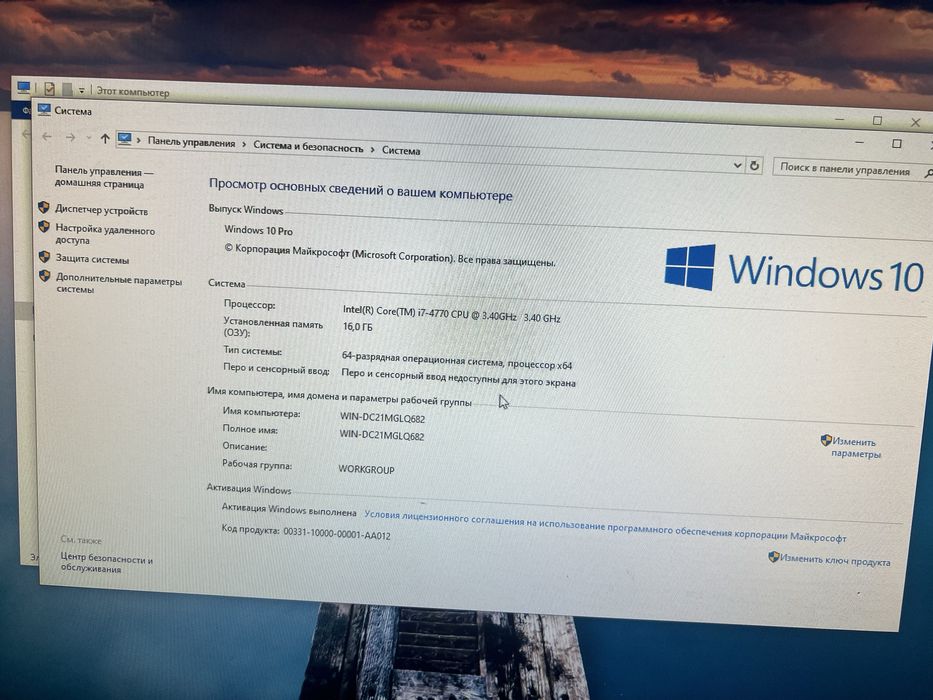Open 'Дополнительные параметры системы' link
This screenshot has width=933, height=700.
tap(119, 284)
